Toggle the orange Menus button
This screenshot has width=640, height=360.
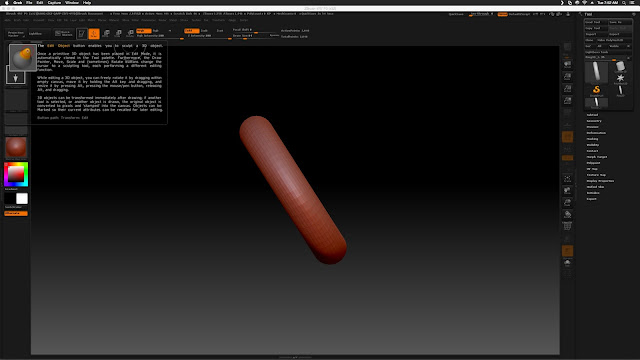click(502, 14)
